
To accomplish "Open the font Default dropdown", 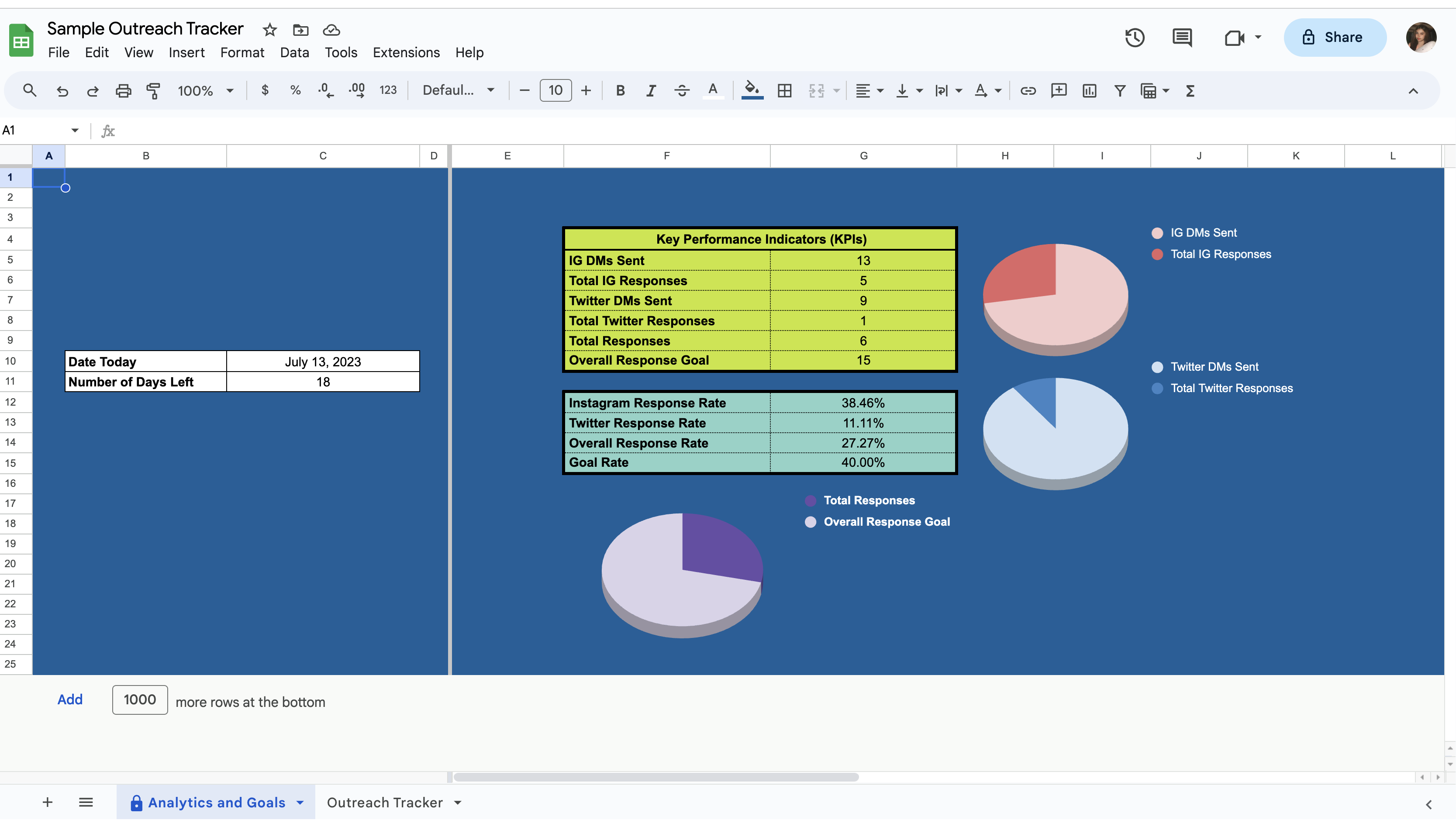I will point(459,90).
